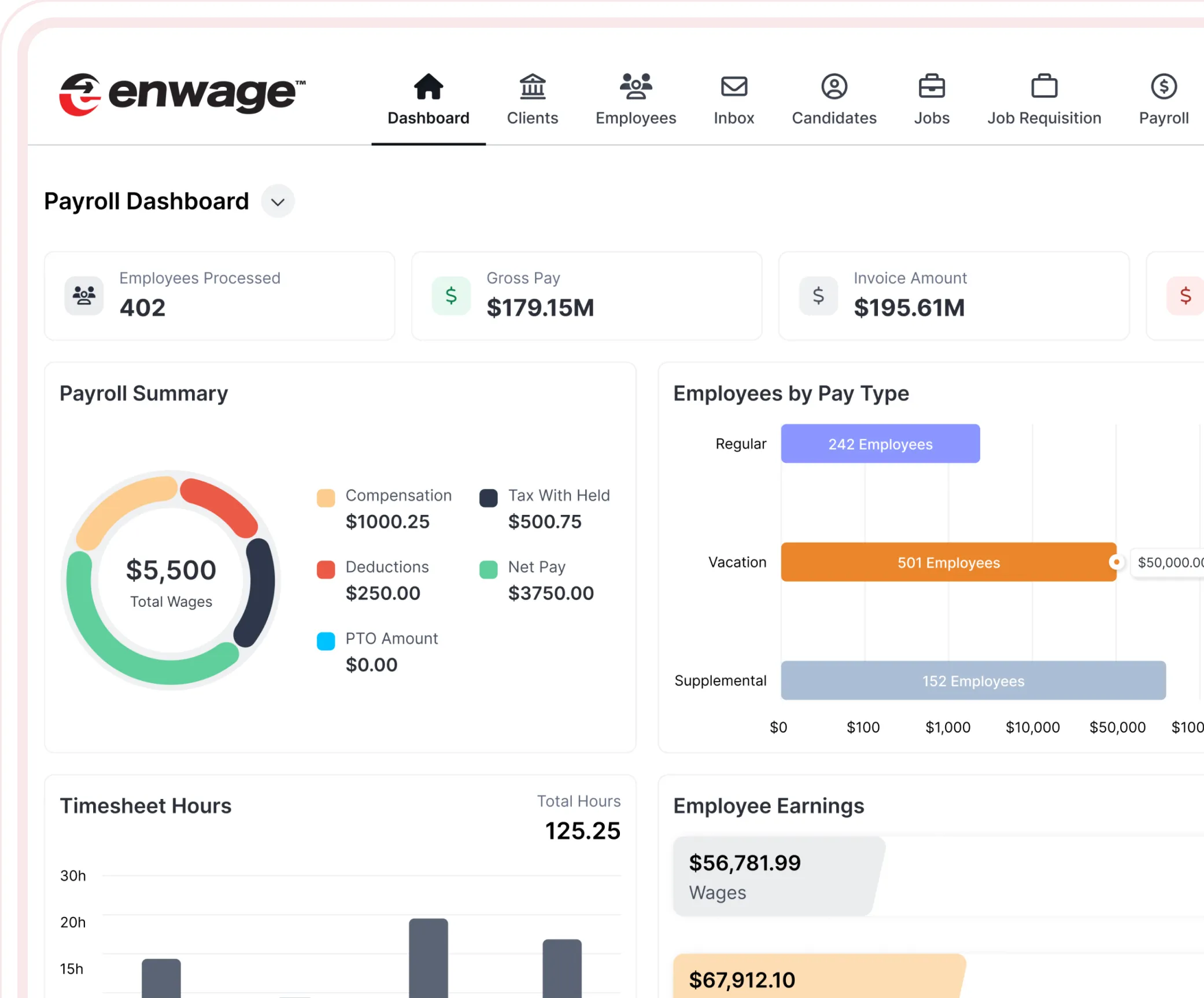The width and height of the screenshot is (1204, 998).
Task: Click the green Gross Pay dollar icon
Action: pos(451,296)
